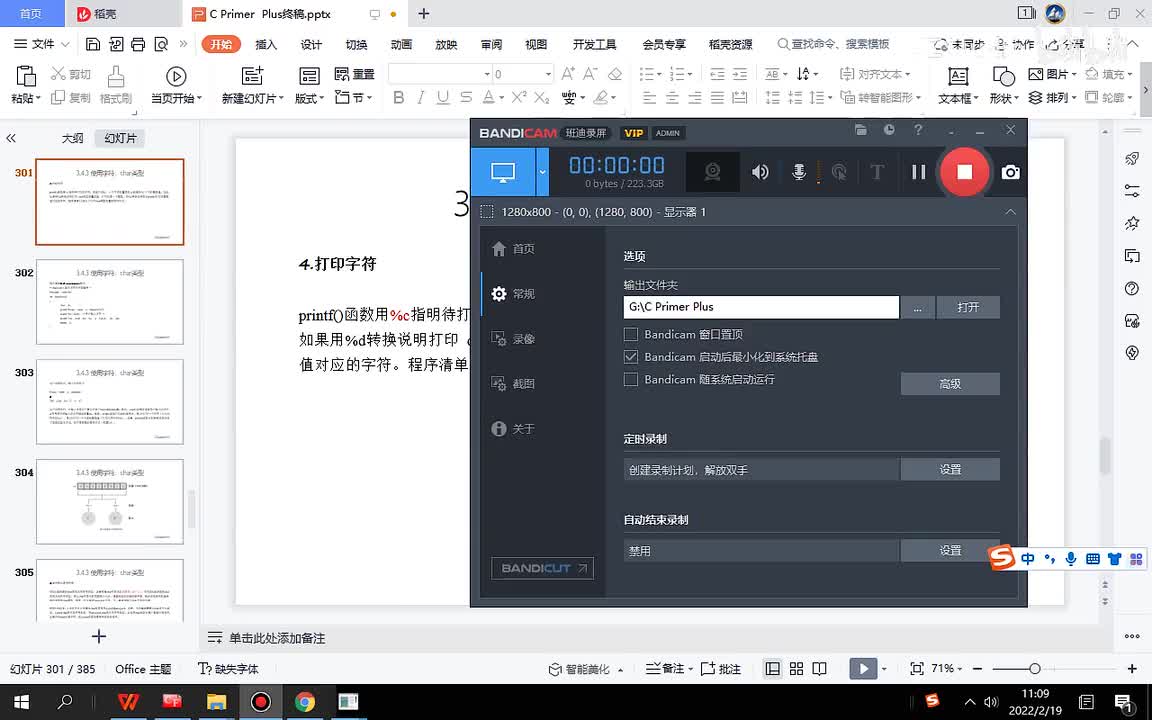Image resolution: width=1152 pixels, height=720 pixels.
Task: Select slide 304 thumbnail
Action: pos(109,502)
